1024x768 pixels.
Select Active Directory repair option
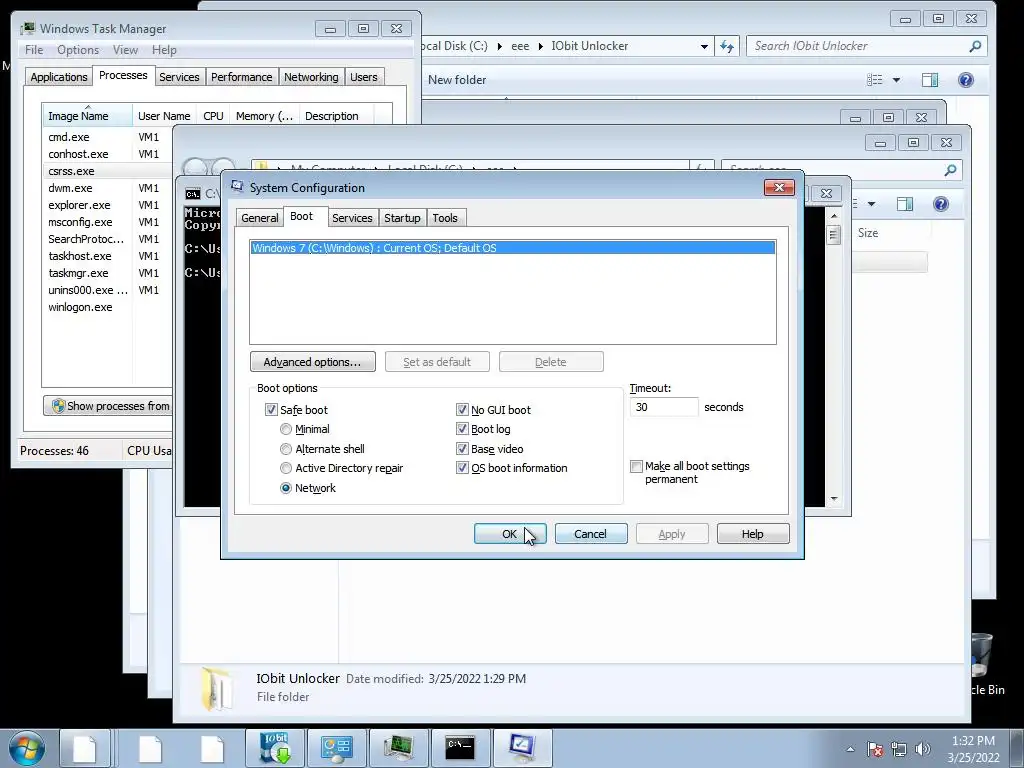click(x=285, y=468)
